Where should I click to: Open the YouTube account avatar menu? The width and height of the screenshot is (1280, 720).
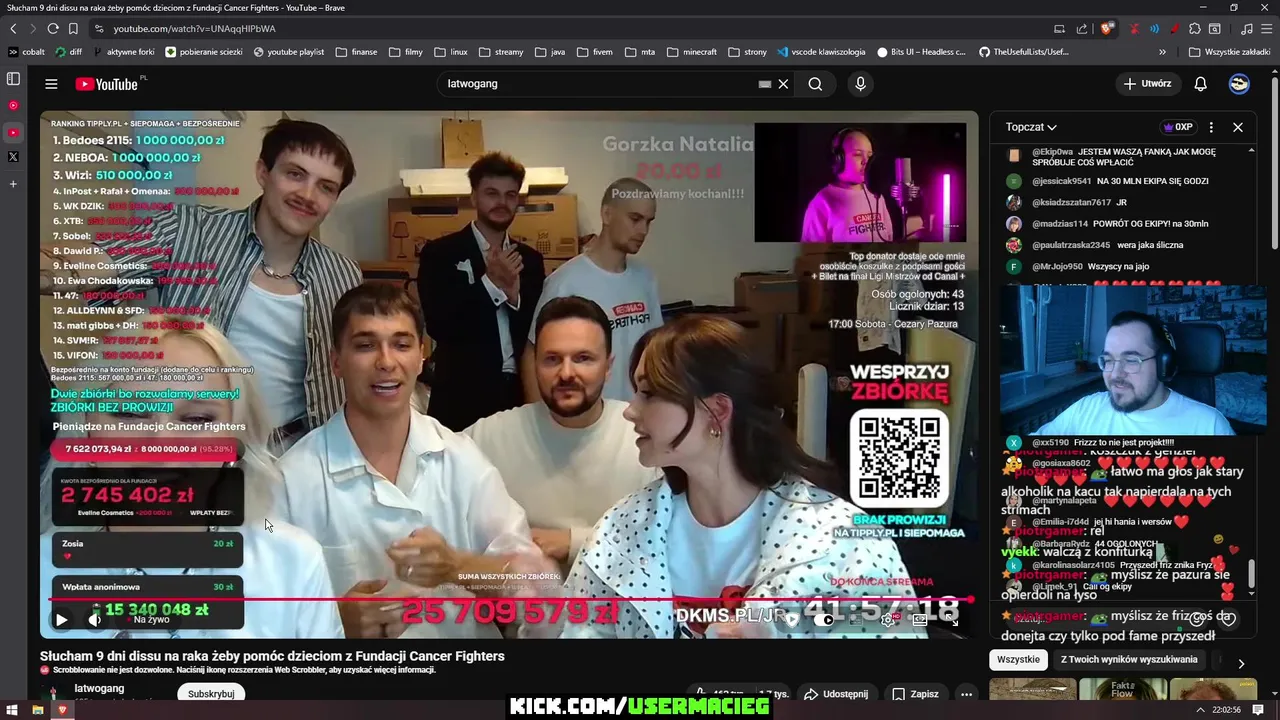click(x=1239, y=84)
